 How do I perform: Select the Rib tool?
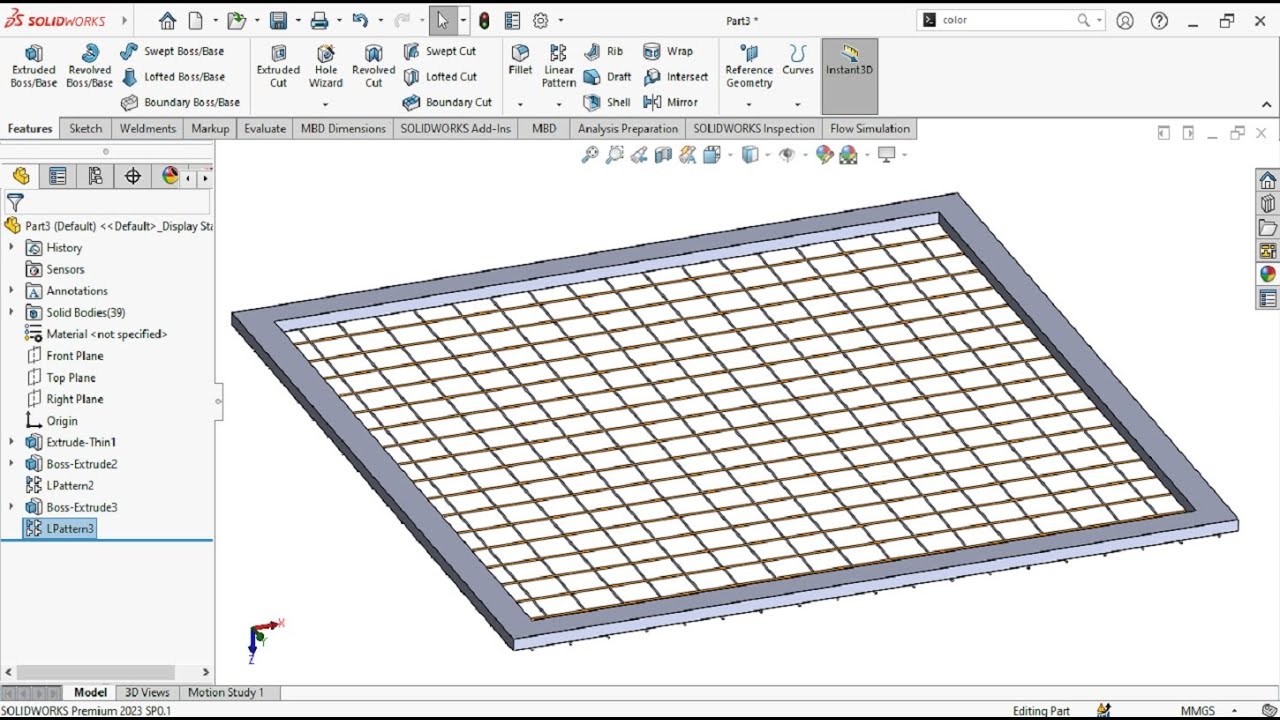point(603,51)
